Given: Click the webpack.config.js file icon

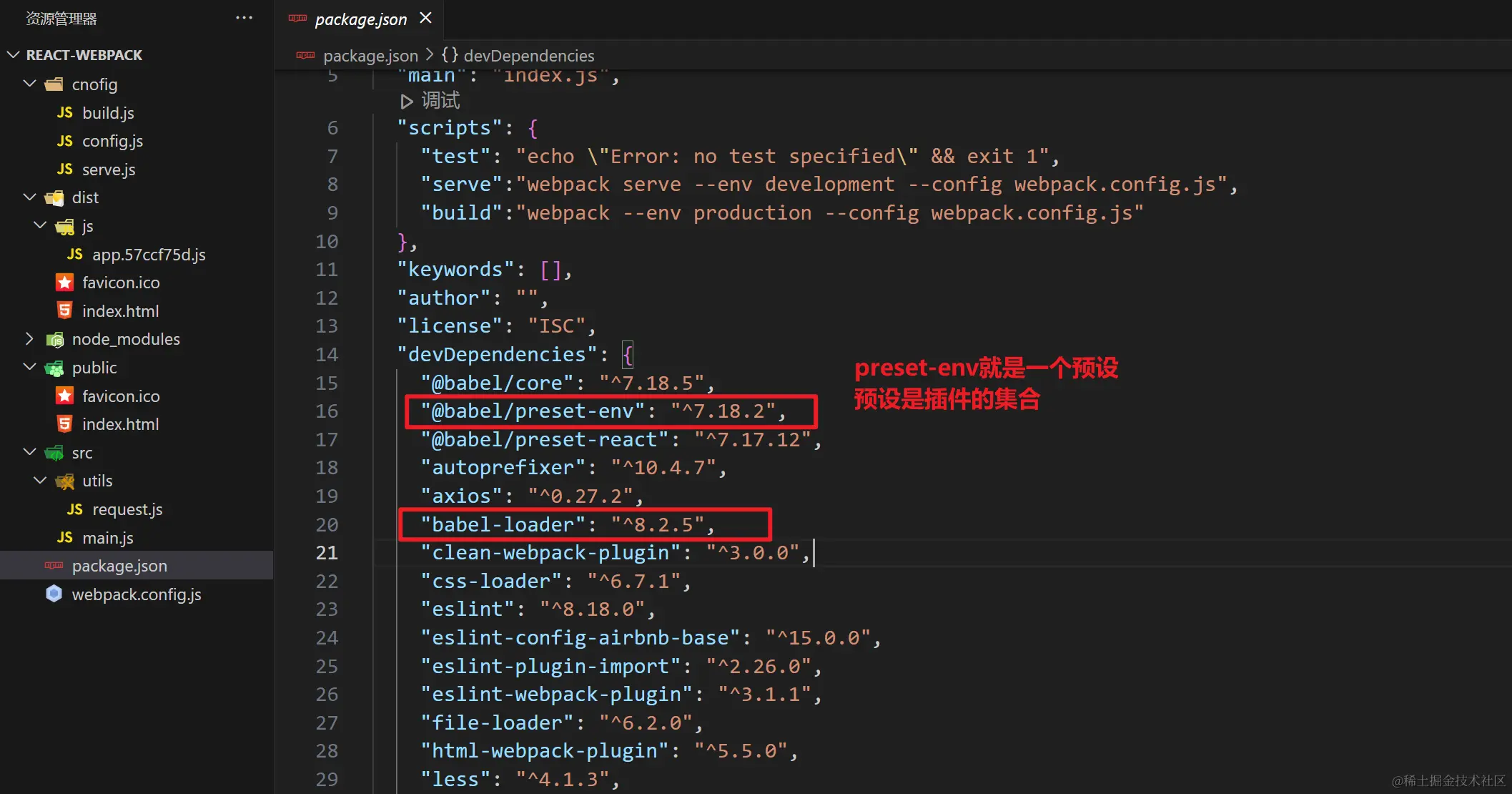Looking at the screenshot, I should click(x=54, y=594).
